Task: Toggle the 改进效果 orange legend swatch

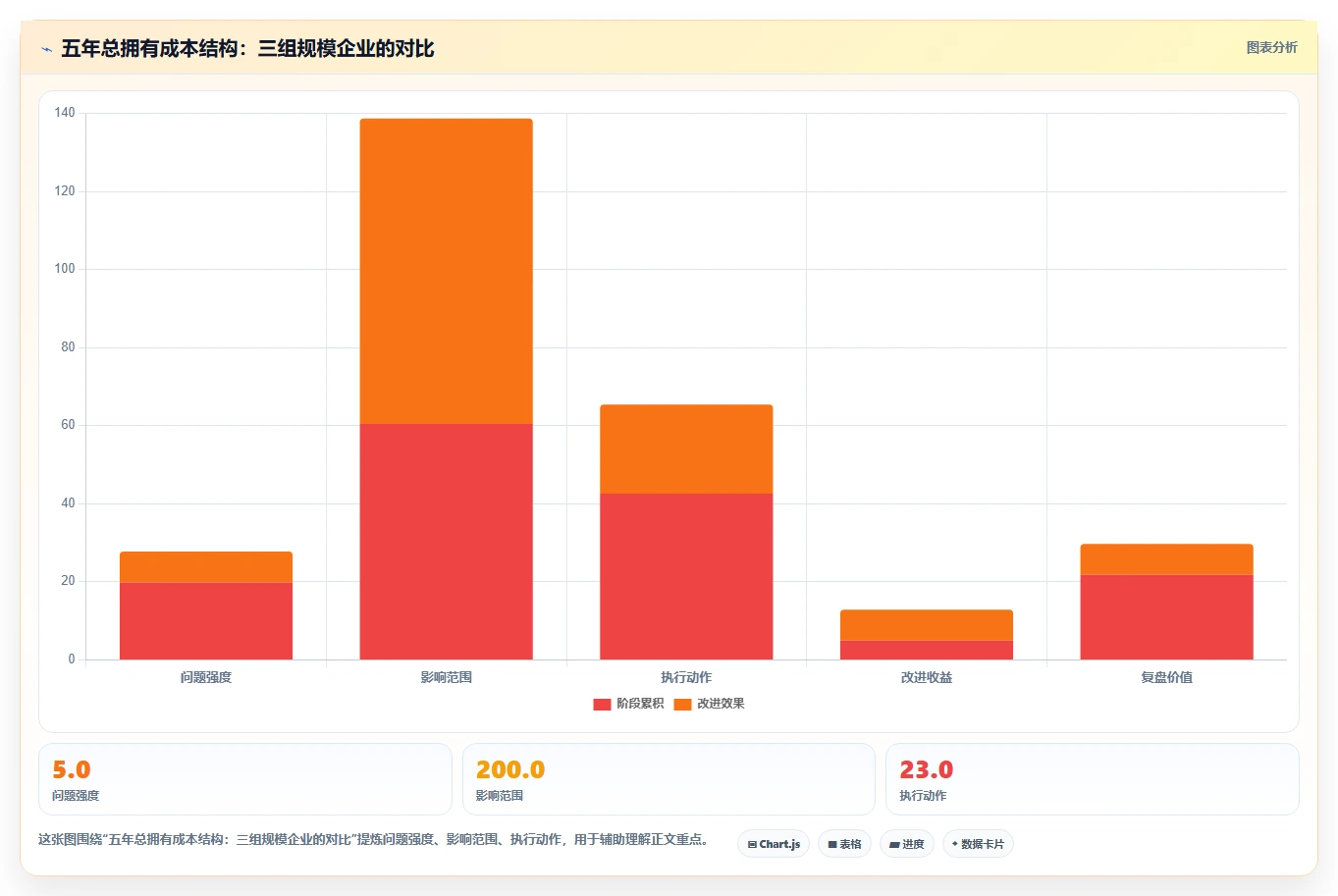Action: 682,704
